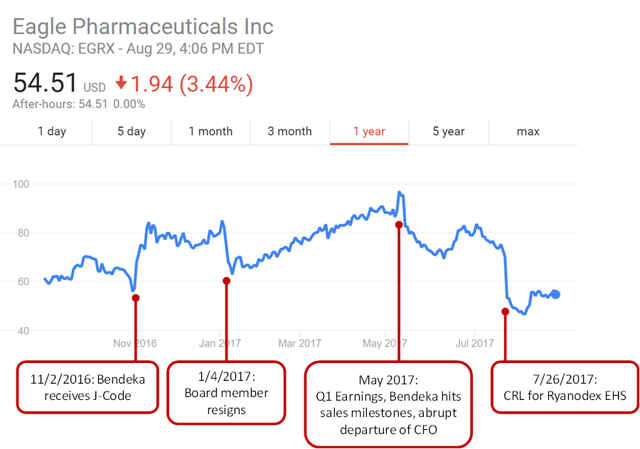Switch to the 5 day tab
Image resolution: width=640 pixels, height=449 pixels.
coord(131,131)
